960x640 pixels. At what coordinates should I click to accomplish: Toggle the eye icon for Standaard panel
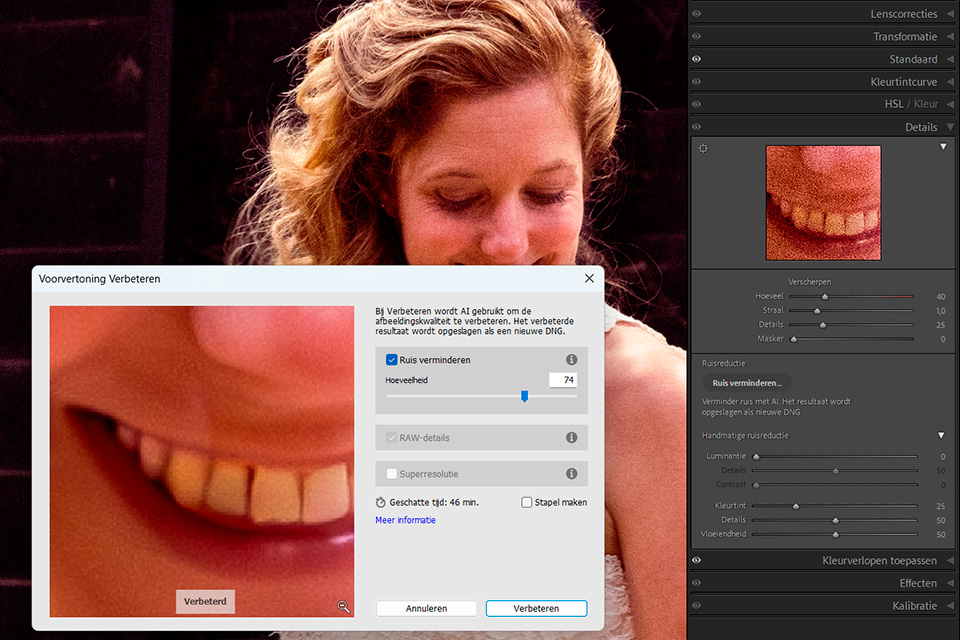(696, 59)
